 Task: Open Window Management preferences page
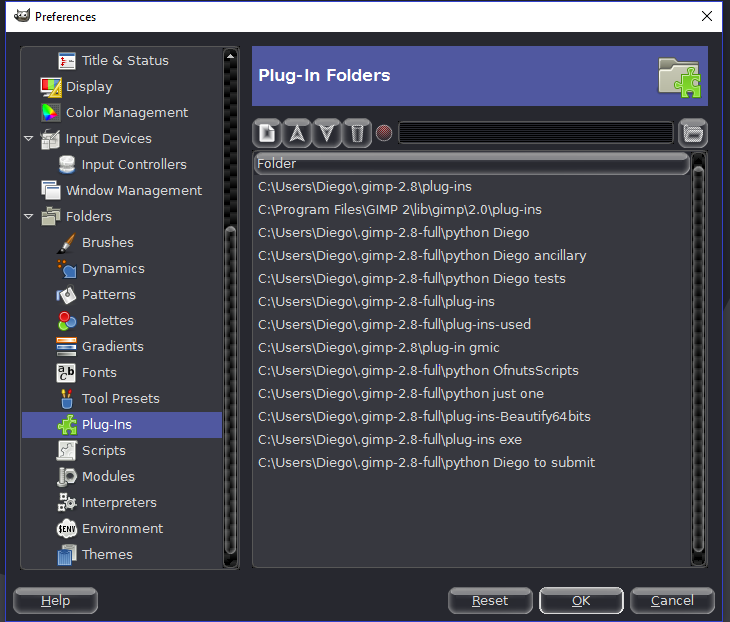(134, 190)
